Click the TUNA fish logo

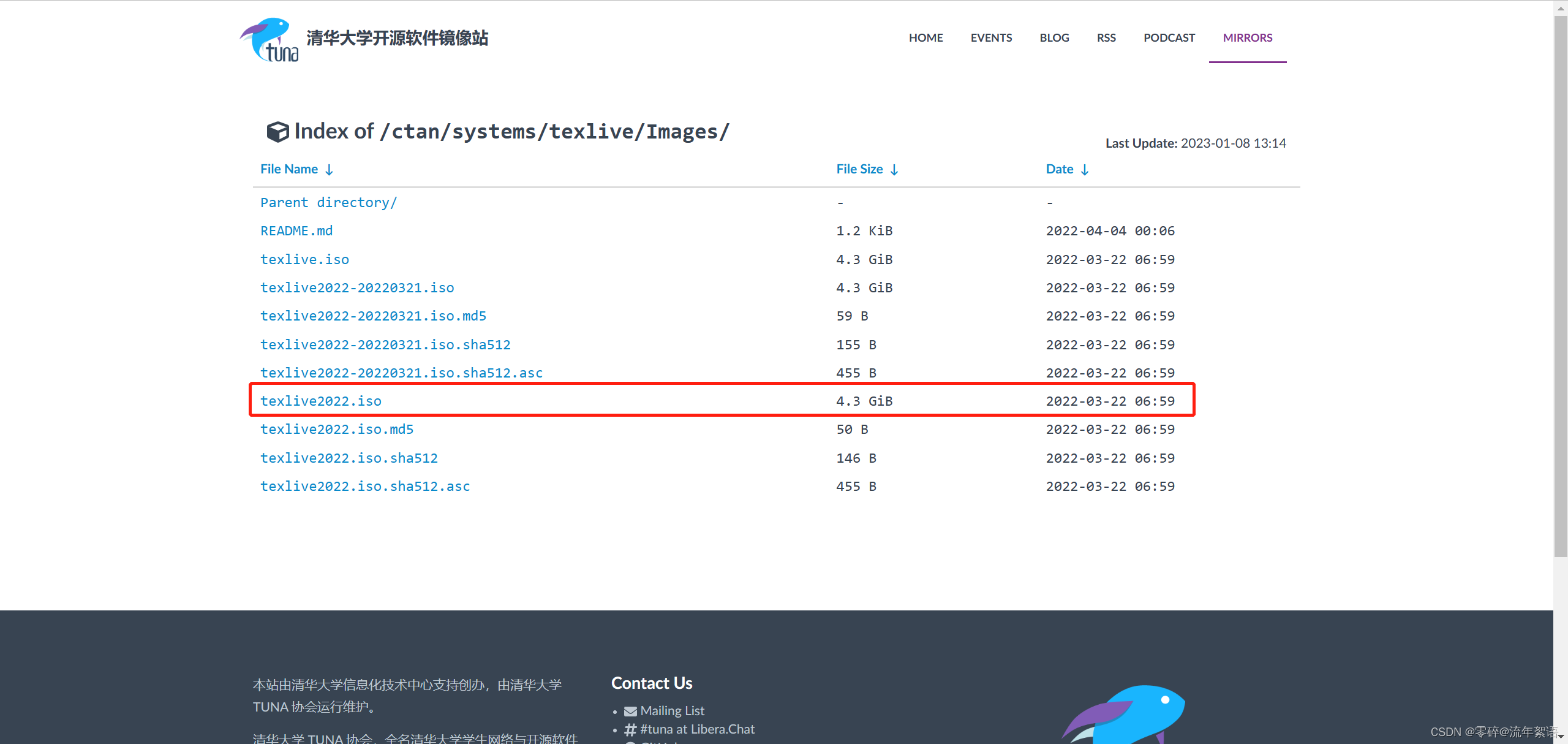coord(269,40)
